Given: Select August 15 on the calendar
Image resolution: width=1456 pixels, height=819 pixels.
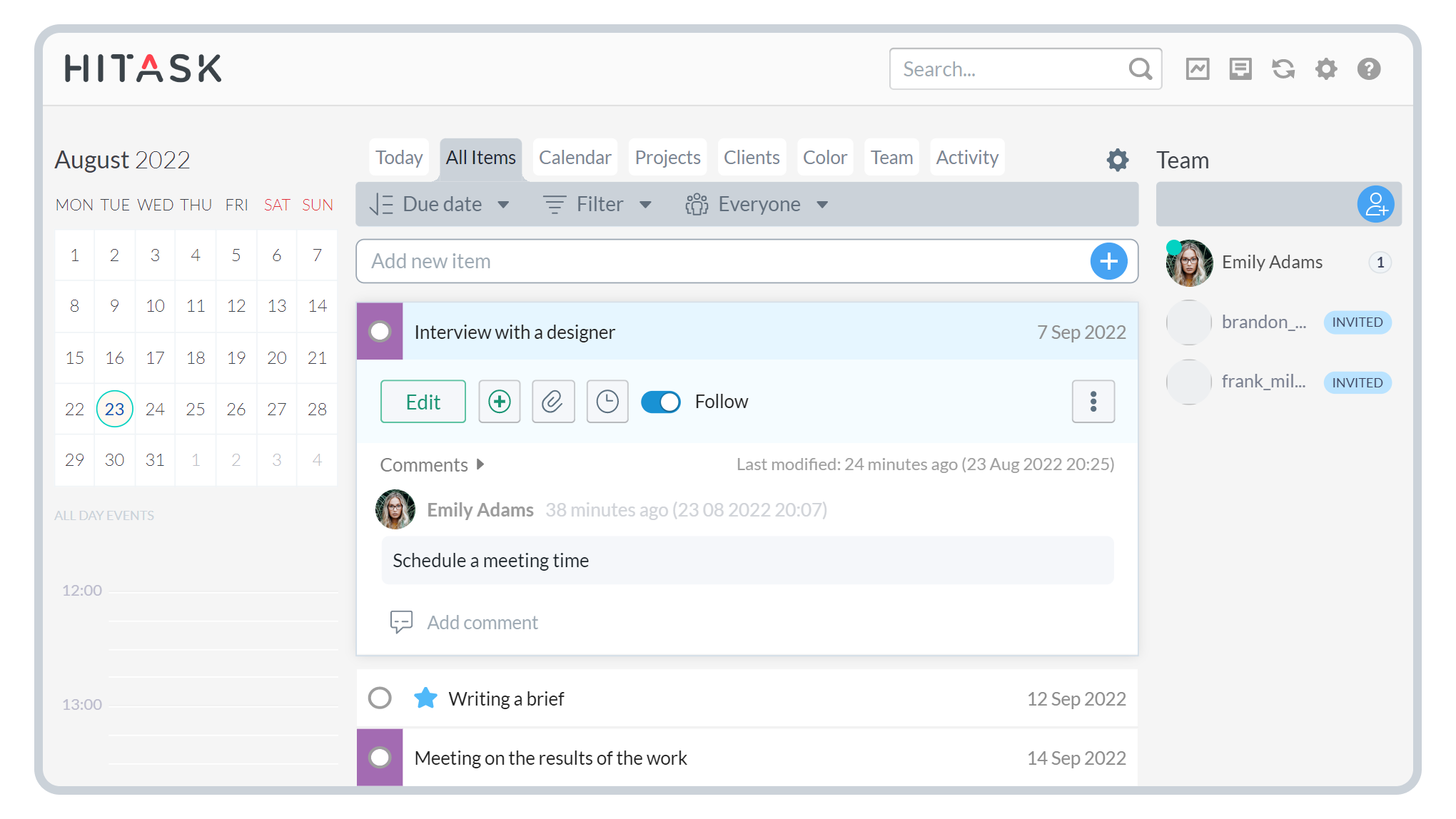Looking at the screenshot, I should coord(74,358).
